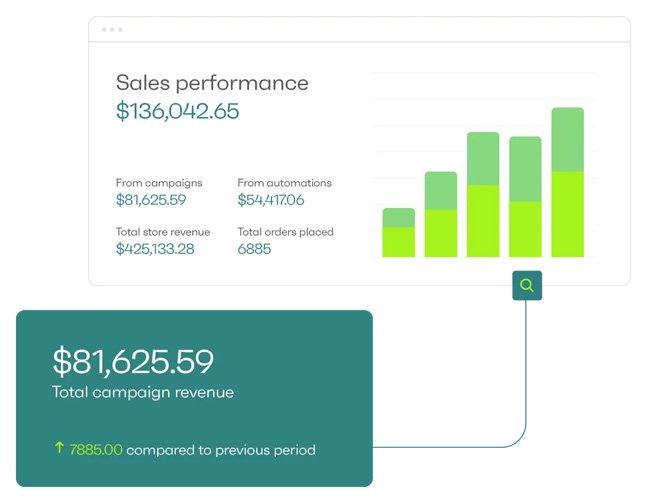Click the green up arrow icon
The width and height of the screenshot is (650, 498).
(59, 447)
